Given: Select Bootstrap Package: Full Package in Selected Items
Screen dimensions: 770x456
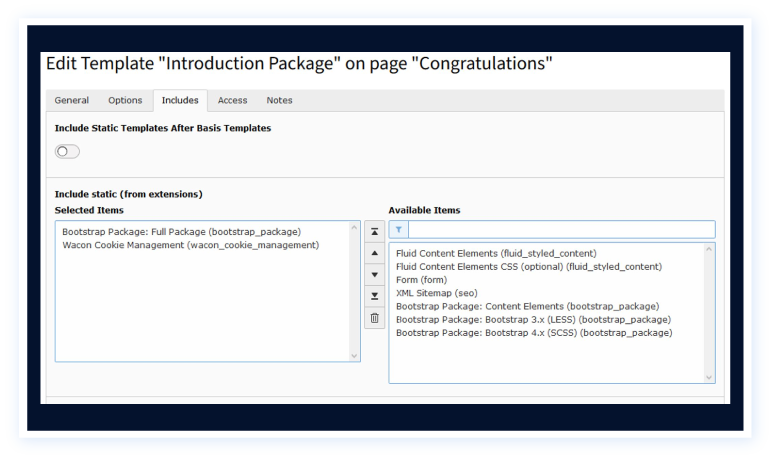Looking at the screenshot, I should click(x=181, y=232).
